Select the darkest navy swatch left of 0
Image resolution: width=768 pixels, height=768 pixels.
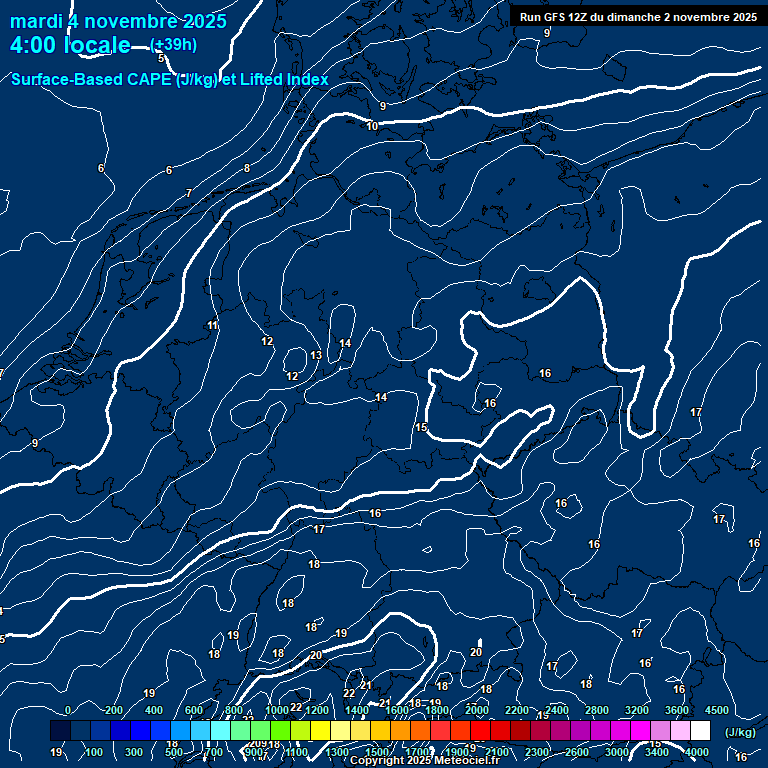point(60,730)
